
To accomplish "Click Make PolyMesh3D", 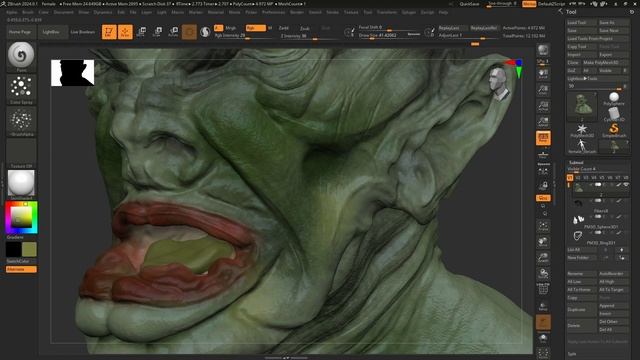I will 606,62.
